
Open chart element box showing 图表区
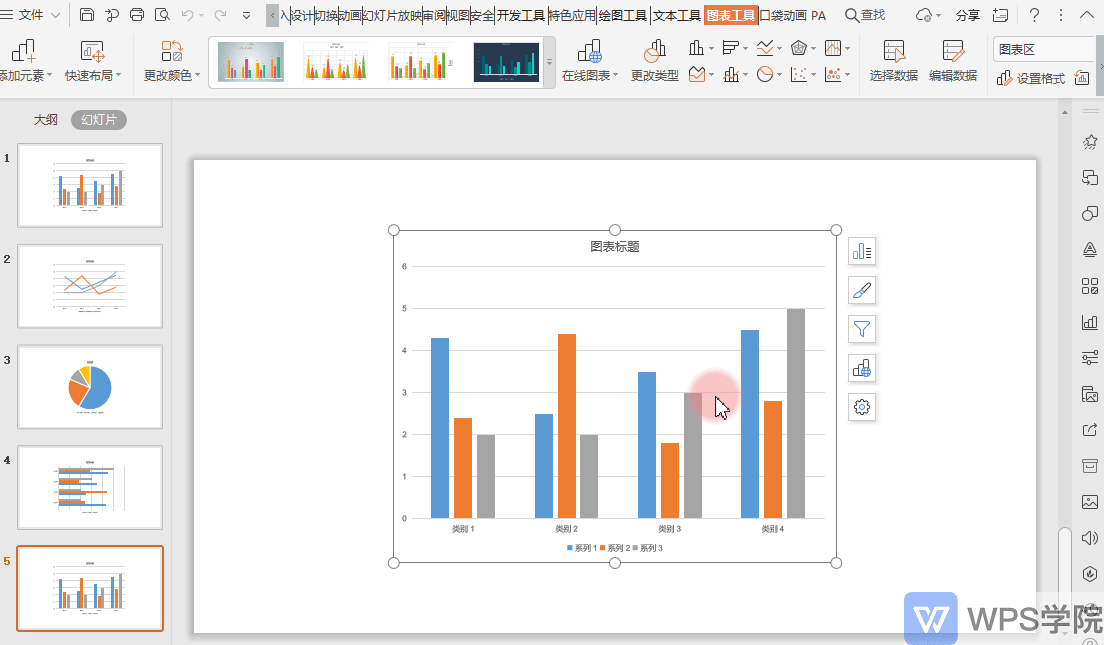click(x=1043, y=49)
